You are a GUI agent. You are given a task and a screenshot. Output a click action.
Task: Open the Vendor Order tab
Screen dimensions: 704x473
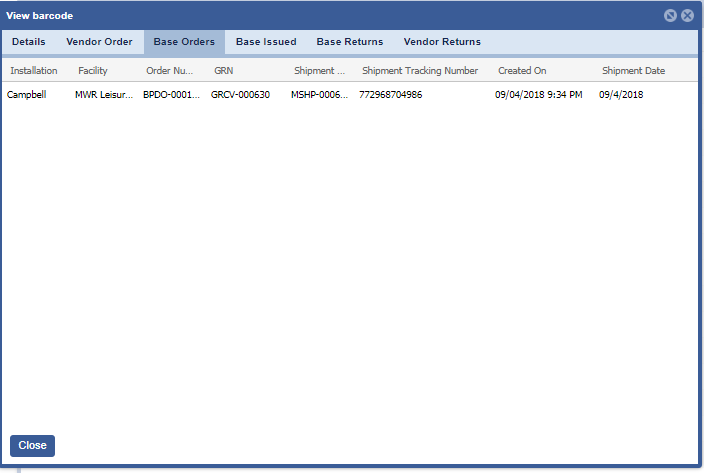click(99, 42)
